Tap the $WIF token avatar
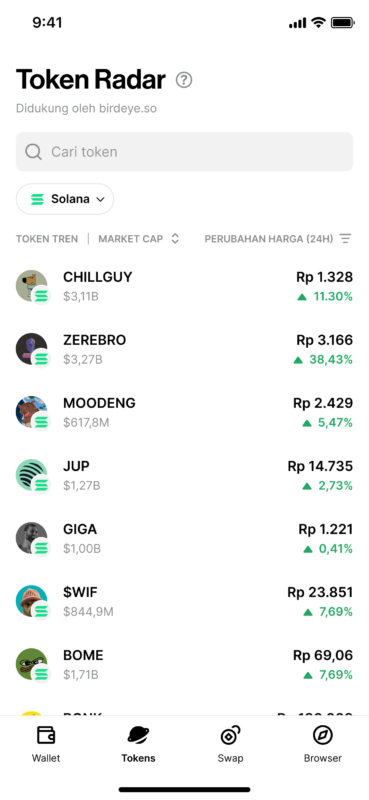 (32, 601)
